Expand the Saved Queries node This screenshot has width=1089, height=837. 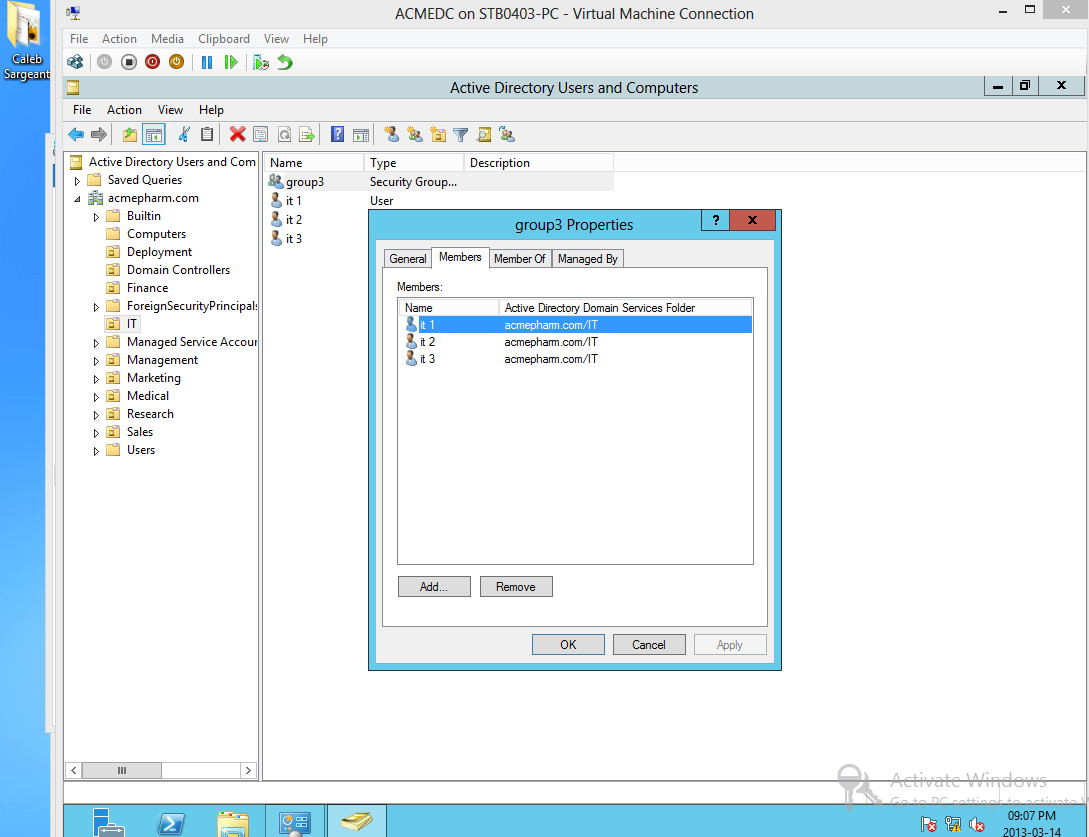pyautogui.click(x=77, y=181)
